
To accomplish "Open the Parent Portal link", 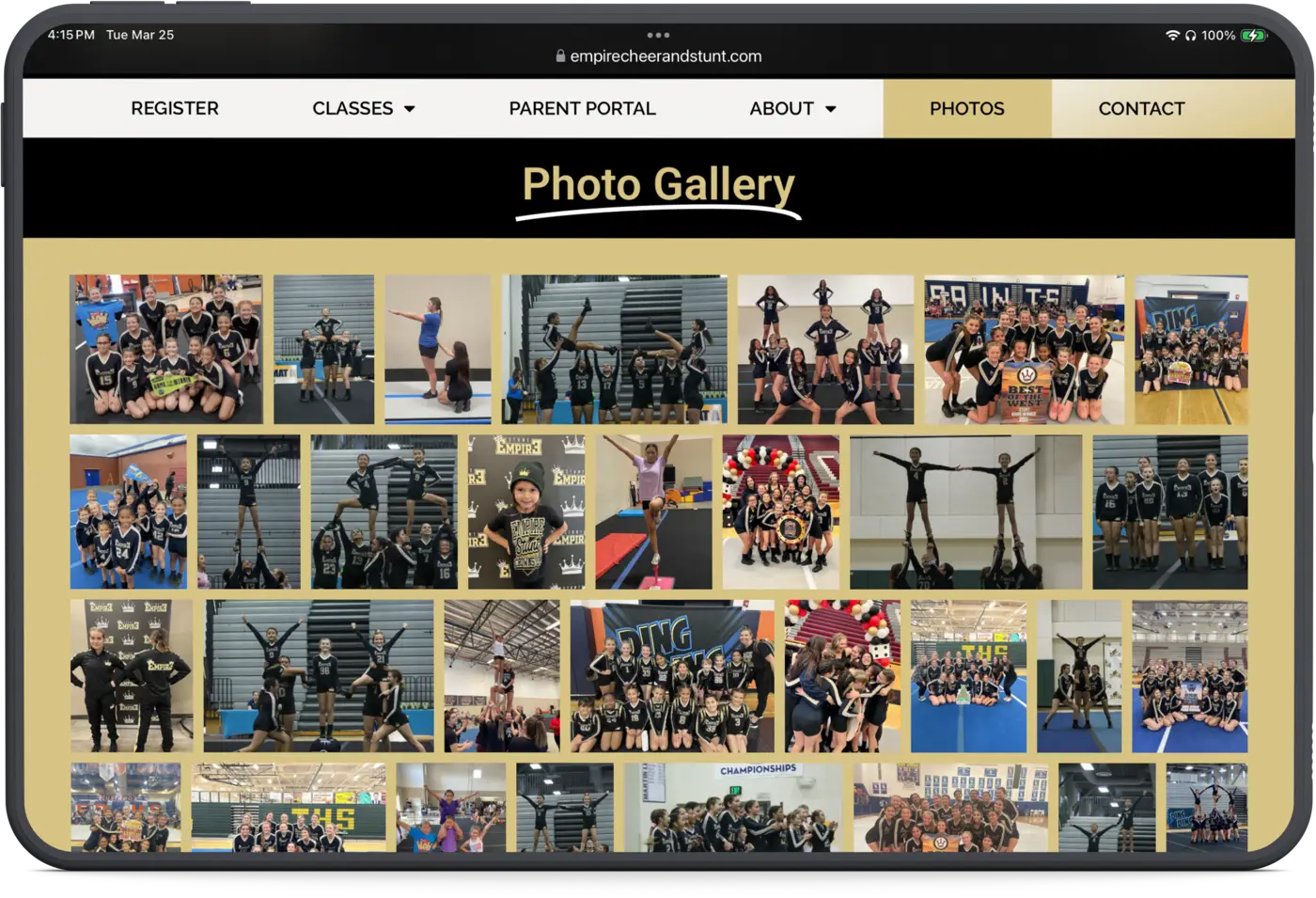I will coord(582,108).
